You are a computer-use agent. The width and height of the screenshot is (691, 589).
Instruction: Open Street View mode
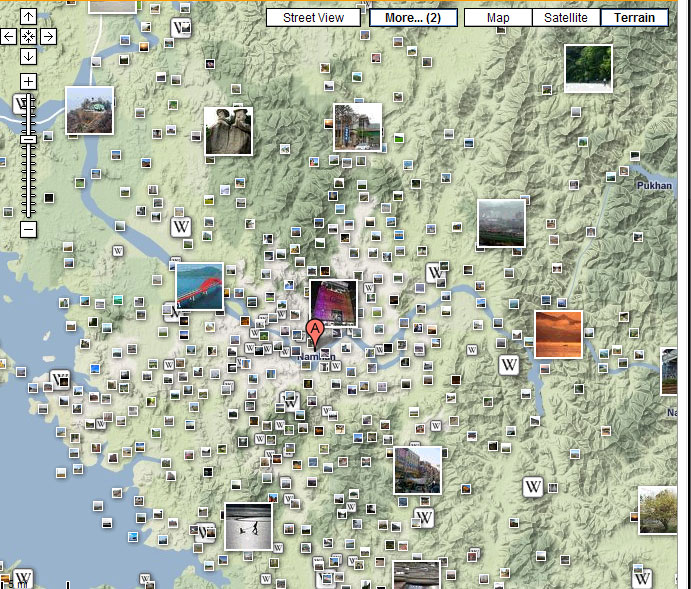[313, 18]
